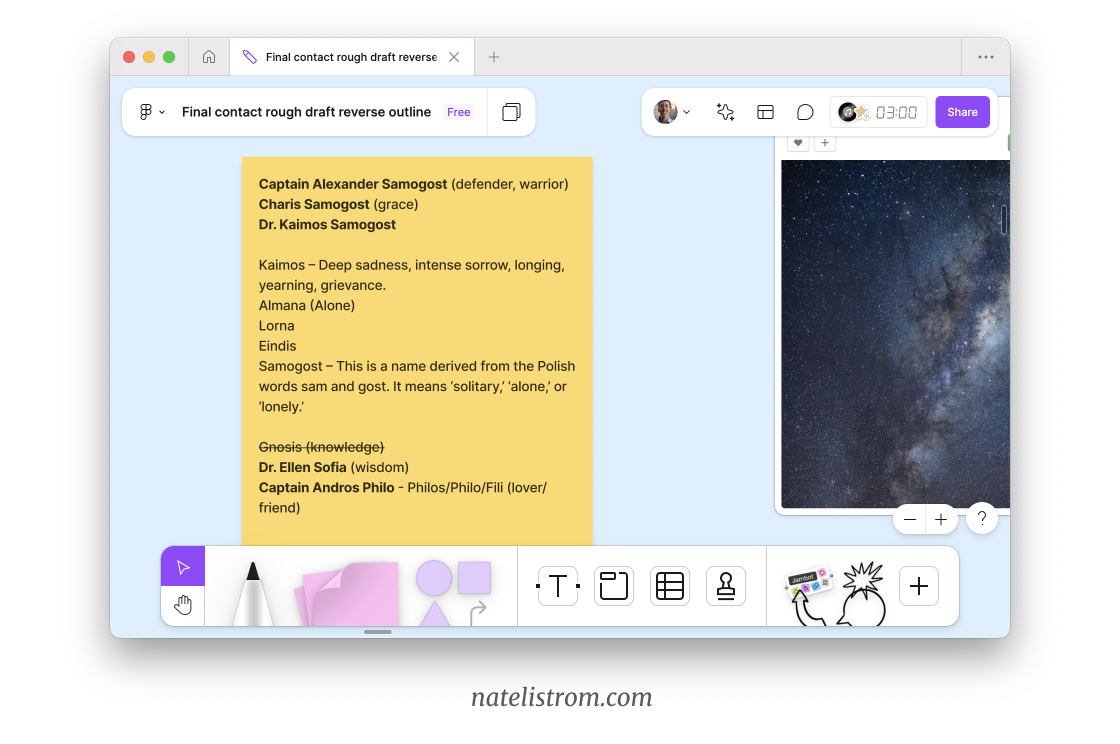Image resolution: width=1120 pixels, height=744 pixels.
Task: Open the user avatar dropdown
Action: pyautogui.click(x=672, y=112)
